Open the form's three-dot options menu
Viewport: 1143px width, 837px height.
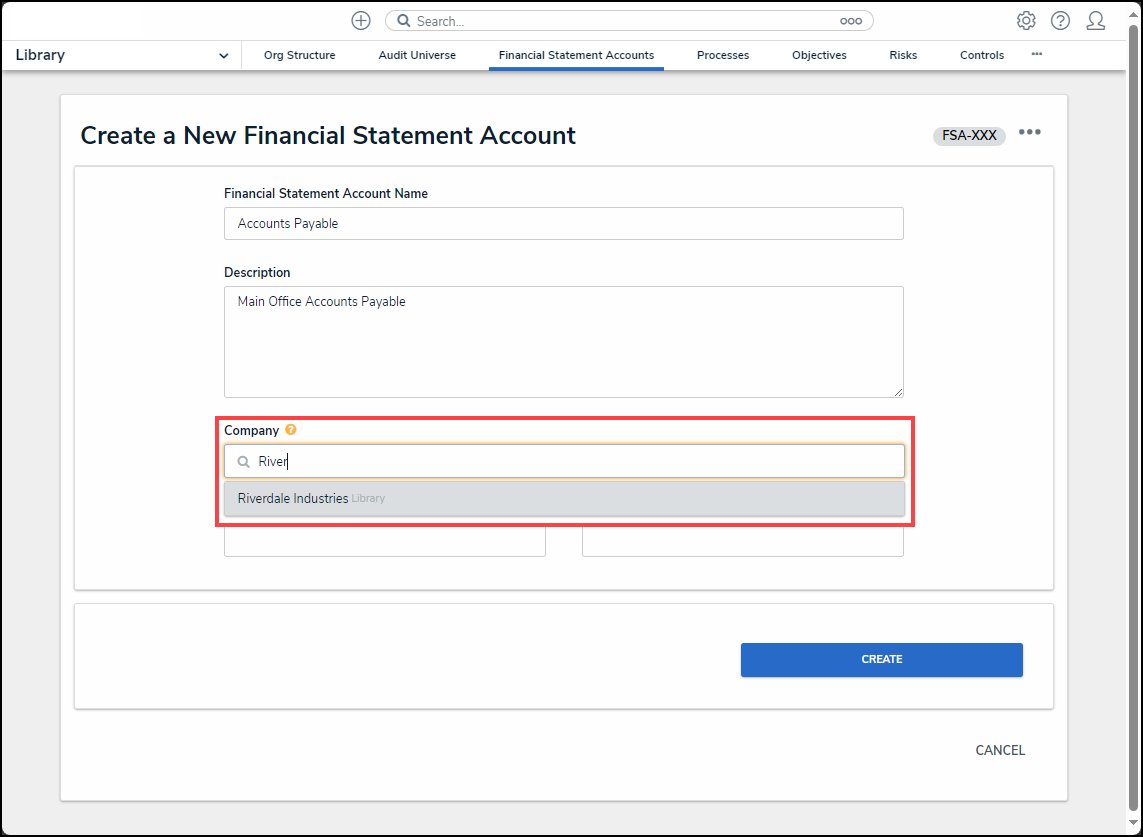click(x=1030, y=133)
